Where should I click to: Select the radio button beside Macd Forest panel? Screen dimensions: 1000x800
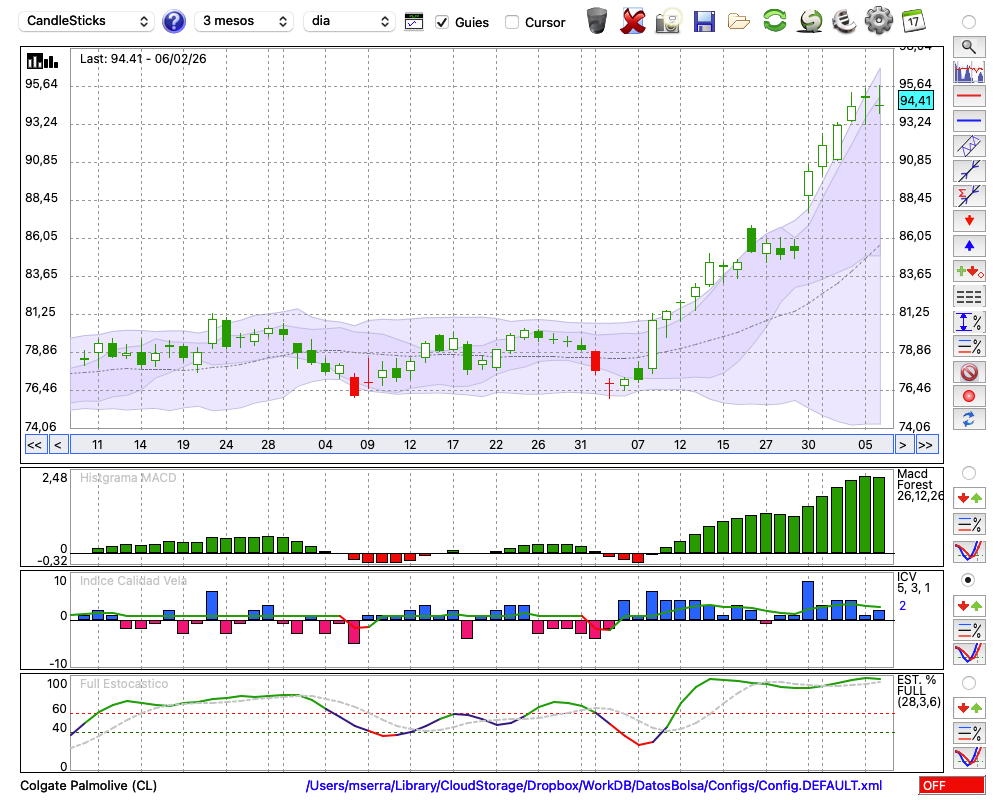[x=968, y=472]
